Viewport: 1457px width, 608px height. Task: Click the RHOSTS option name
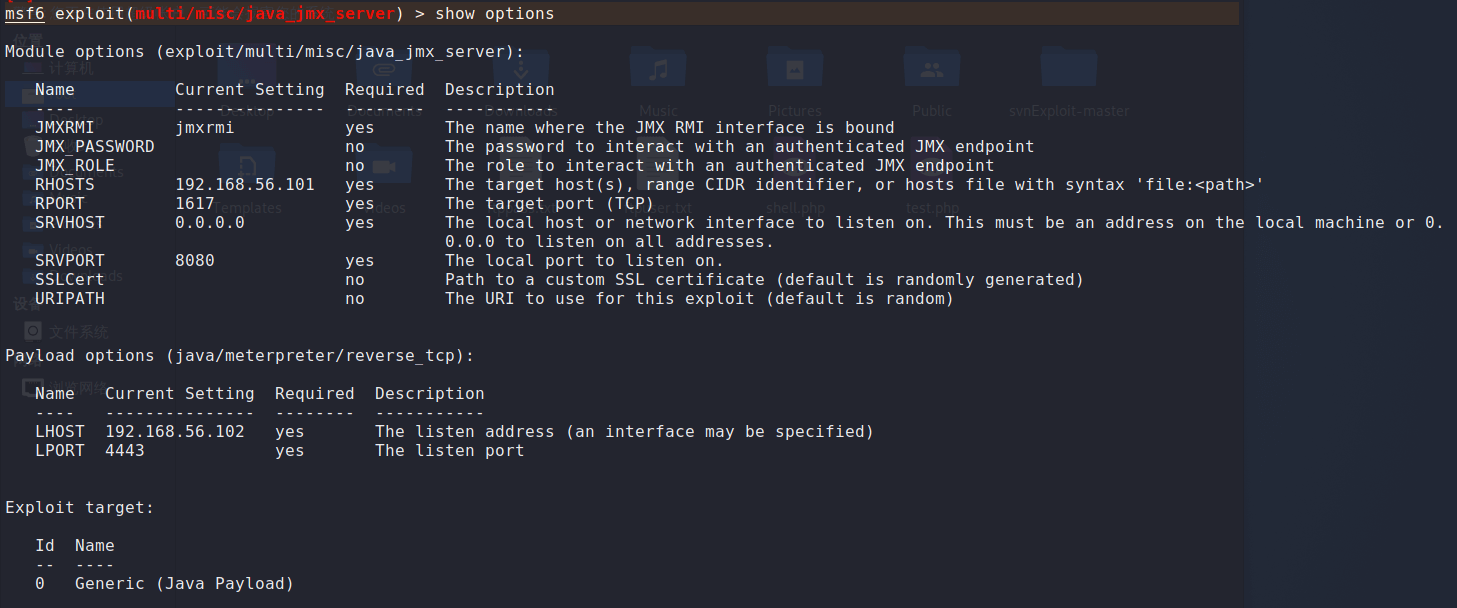(x=65, y=184)
